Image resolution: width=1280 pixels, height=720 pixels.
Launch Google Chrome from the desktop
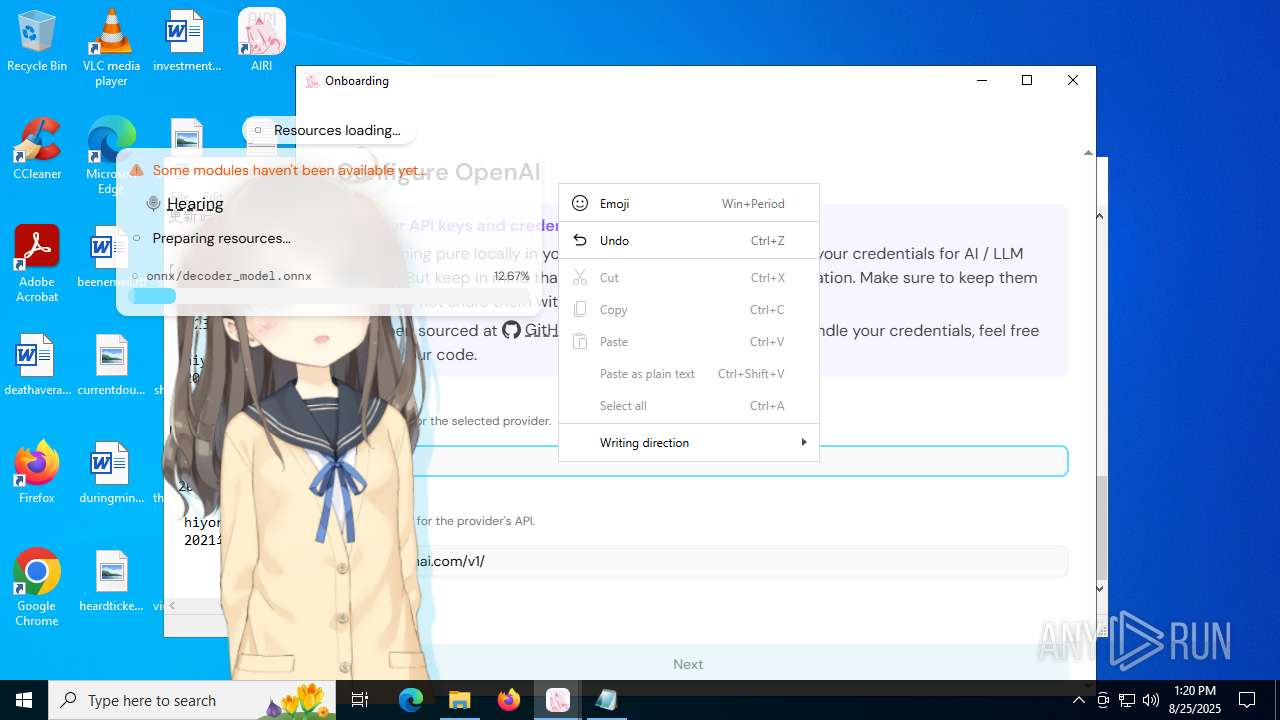(37, 588)
